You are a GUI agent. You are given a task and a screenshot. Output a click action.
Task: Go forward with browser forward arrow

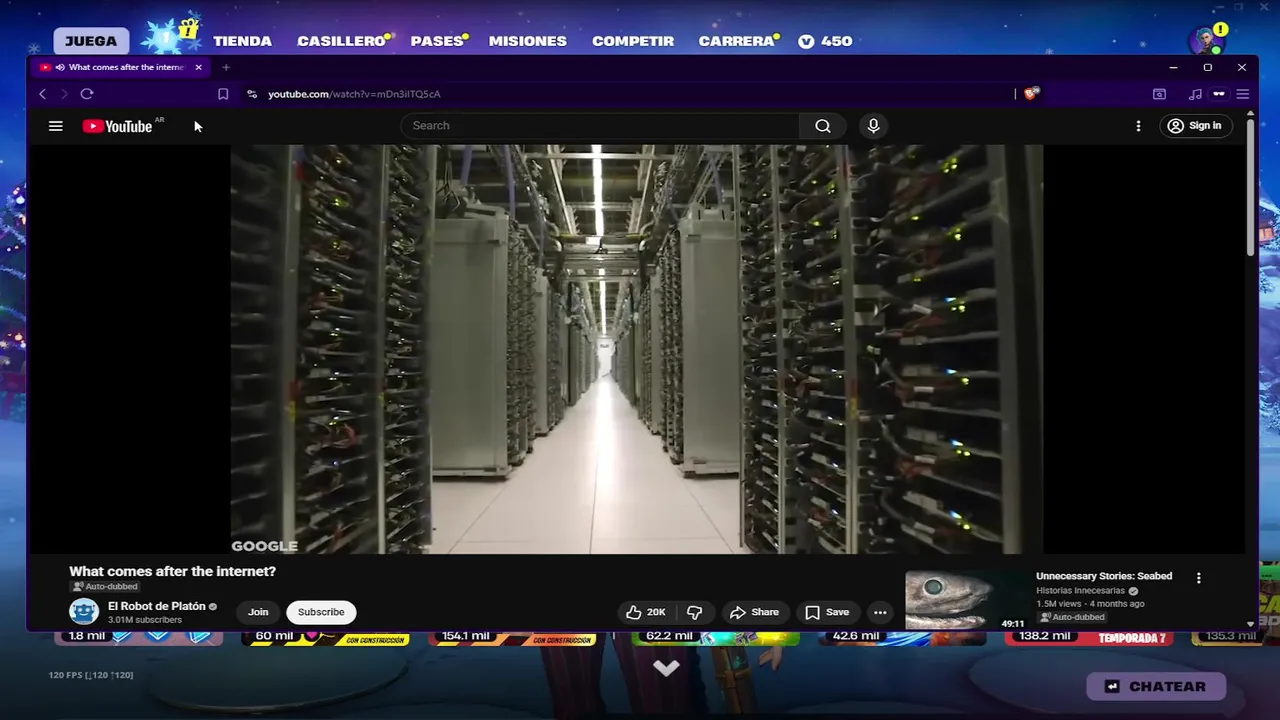[64, 94]
